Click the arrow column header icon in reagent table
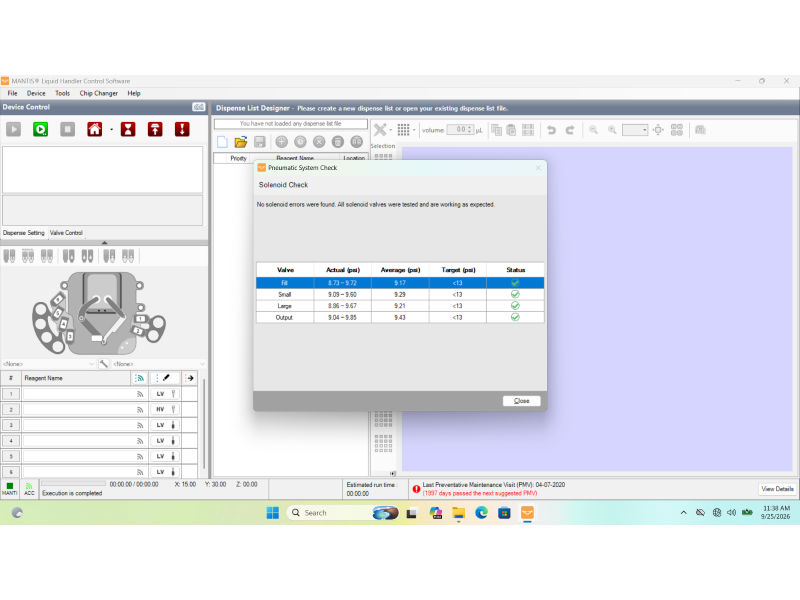This screenshot has width=800, height=600. click(x=189, y=378)
